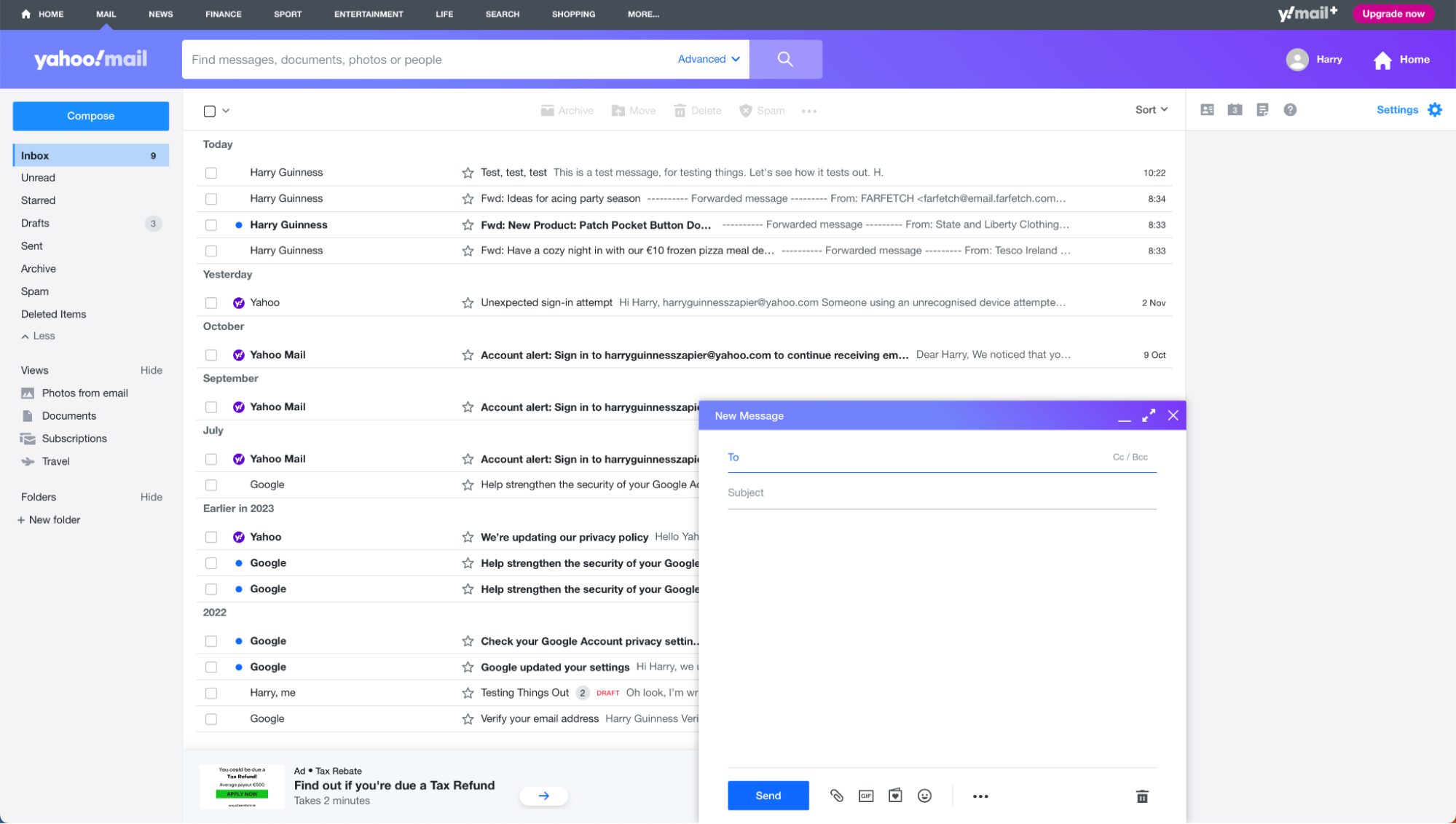Click the Spam icon in toolbar

761,110
